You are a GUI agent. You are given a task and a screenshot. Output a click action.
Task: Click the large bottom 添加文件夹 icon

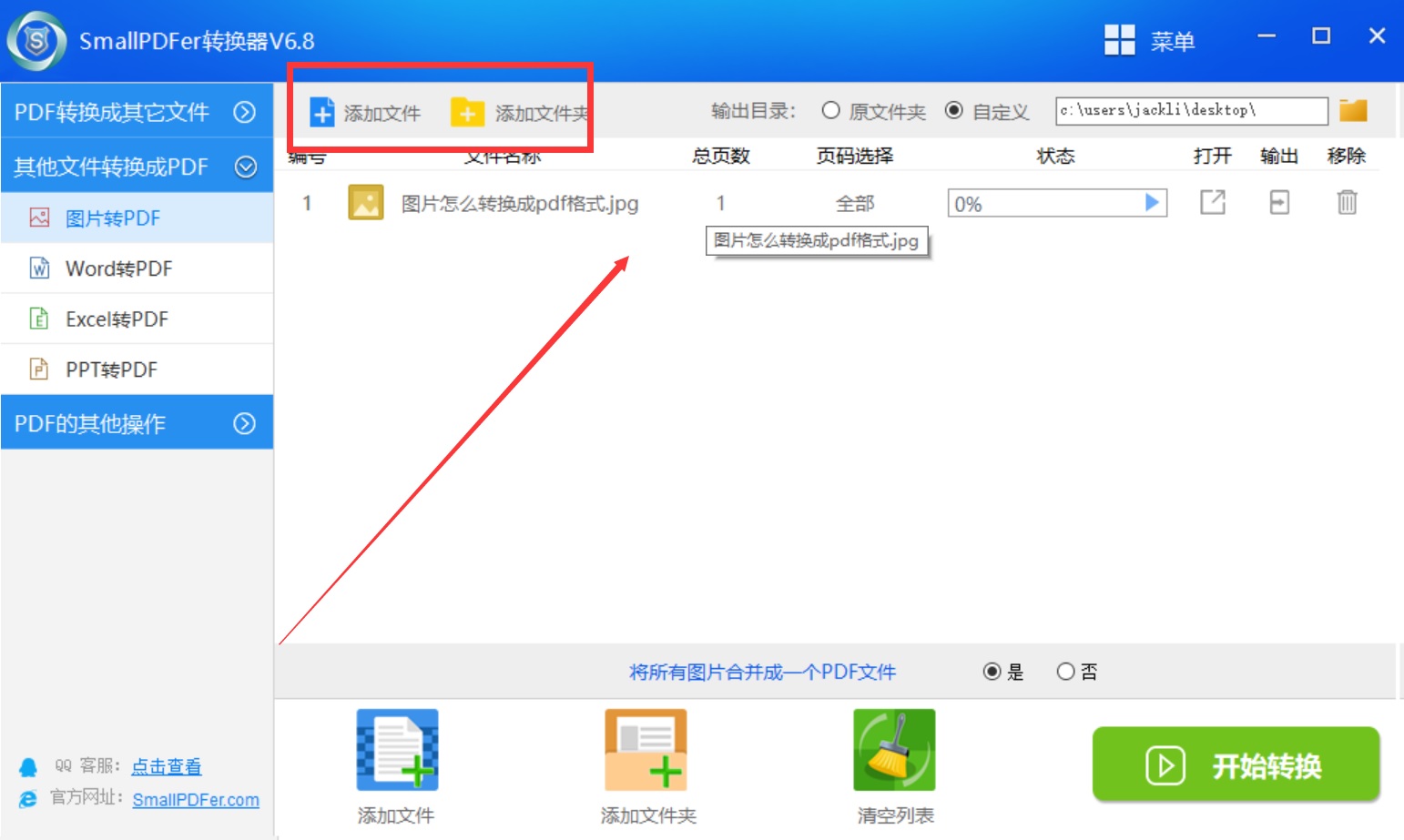coord(646,750)
